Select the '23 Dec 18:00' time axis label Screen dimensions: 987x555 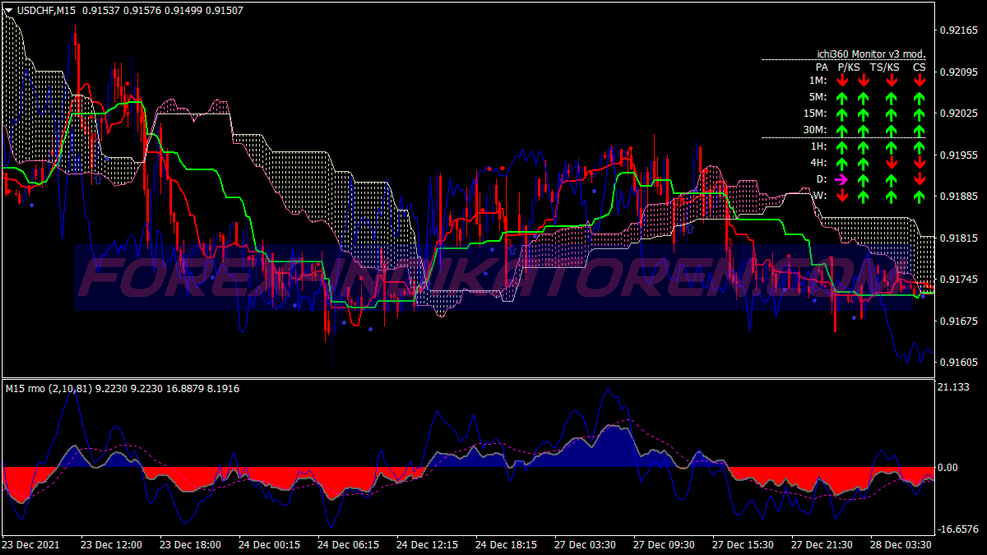tap(190, 545)
